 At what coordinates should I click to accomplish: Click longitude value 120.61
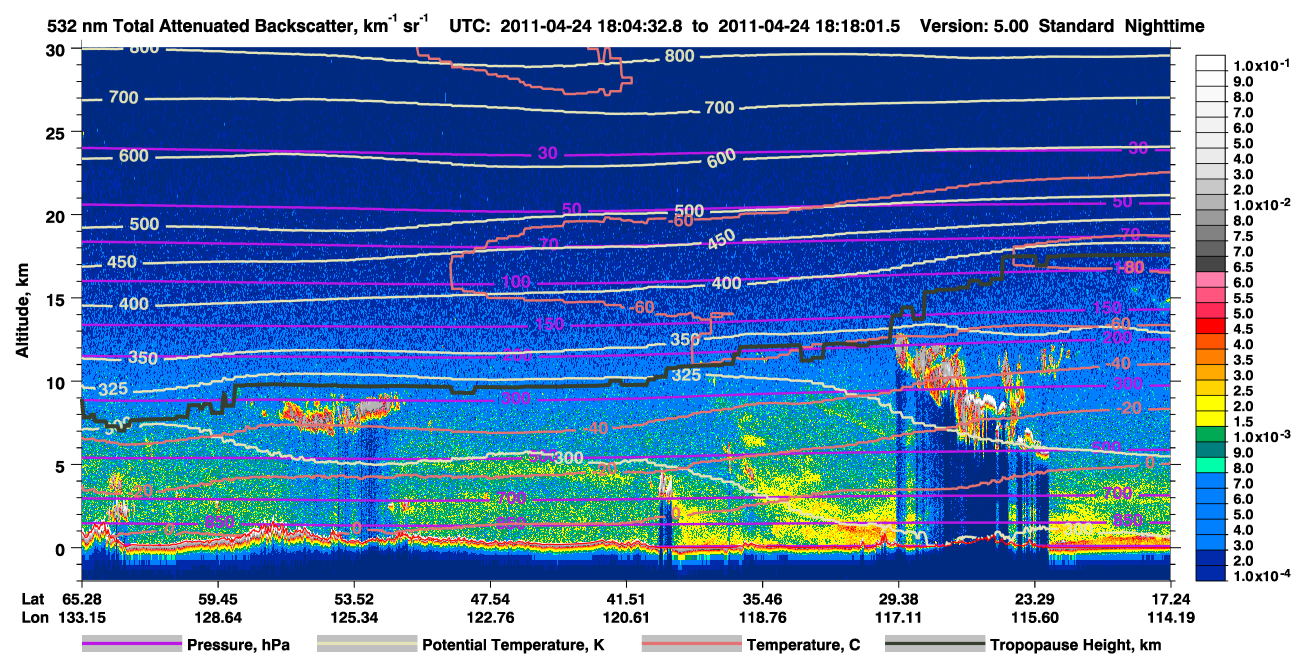coord(626,617)
